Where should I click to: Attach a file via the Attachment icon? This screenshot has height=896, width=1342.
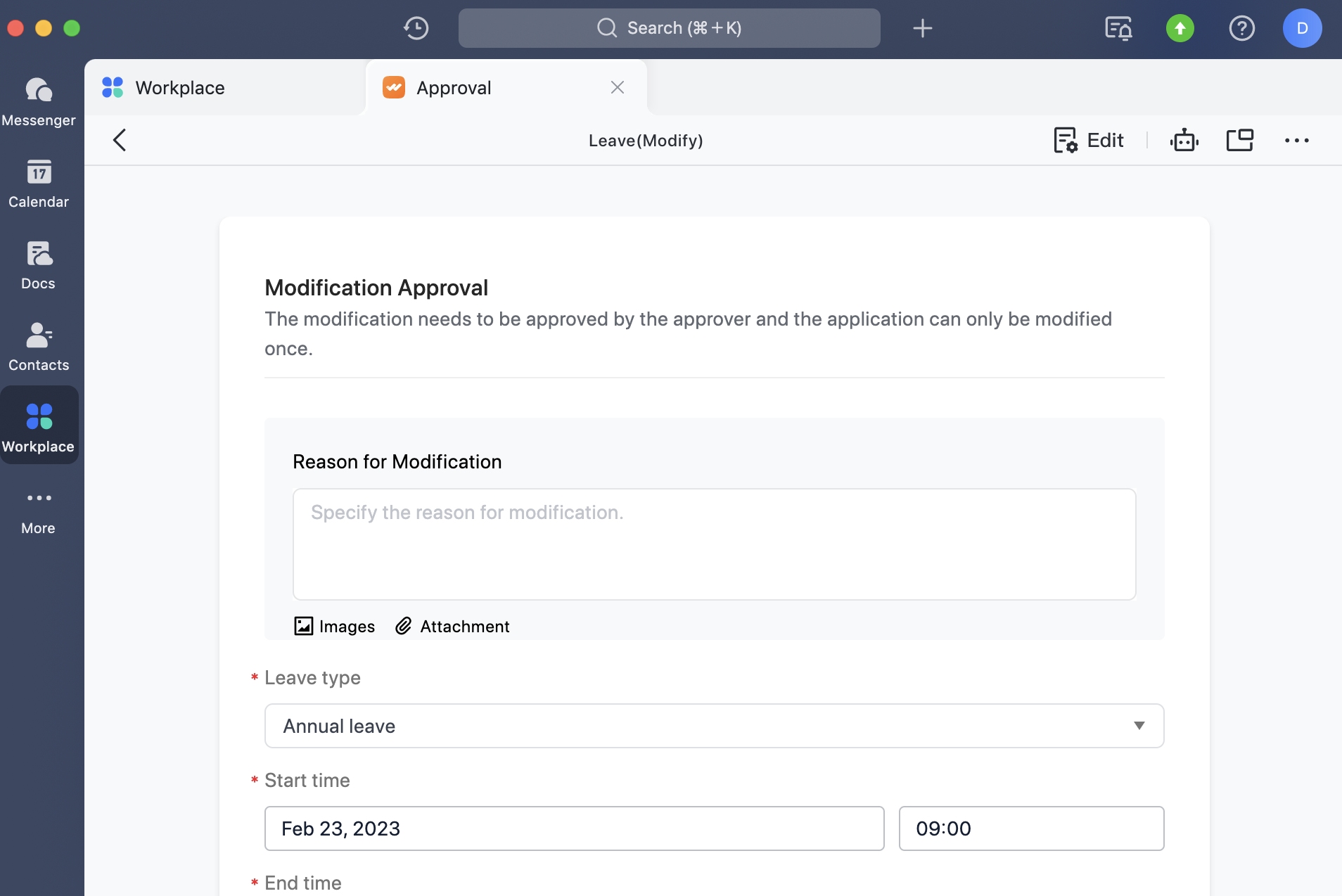point(452,626)
